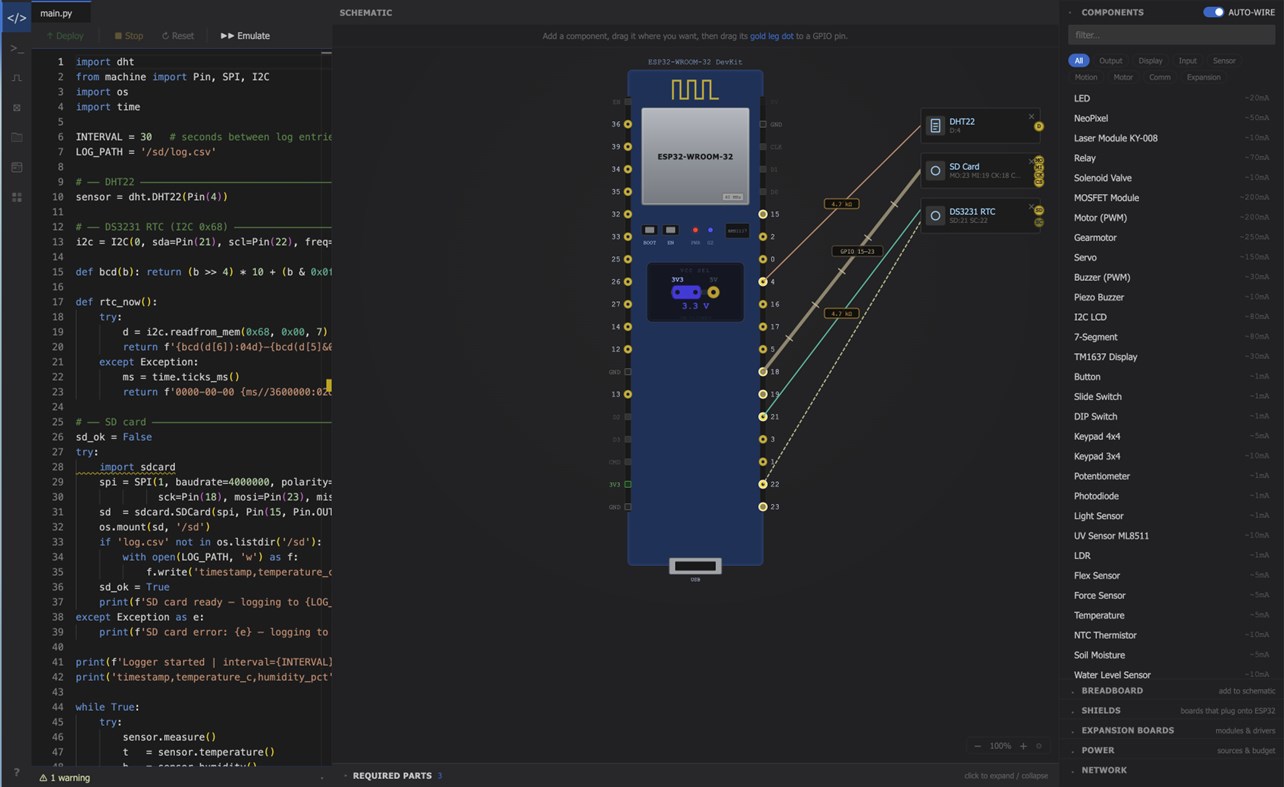Screen dimensions: 1284x787
Task: Open the code editor view icon
Action: coord(16,17)
